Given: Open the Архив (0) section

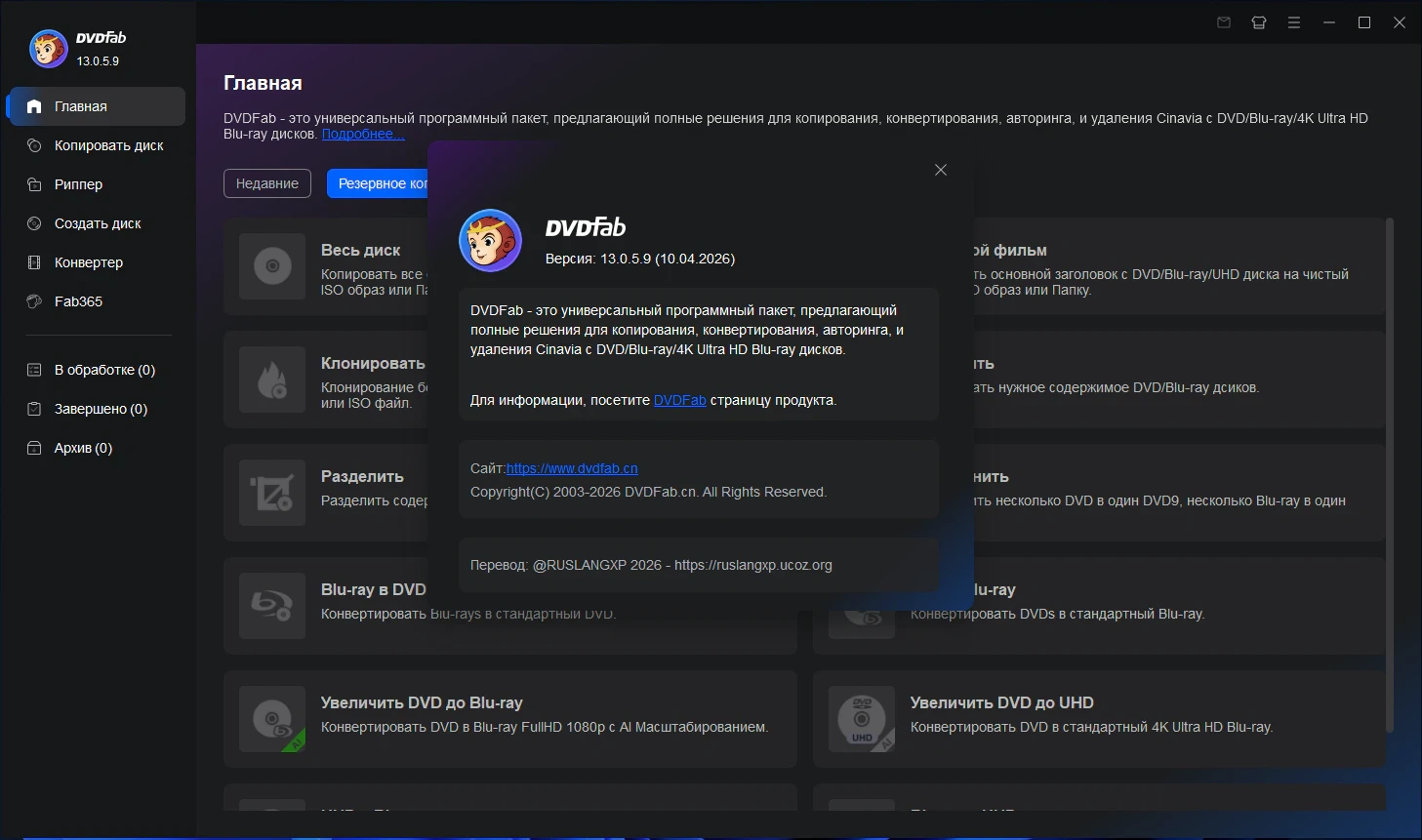Looking at the screenshot, I should pos(97,448).
